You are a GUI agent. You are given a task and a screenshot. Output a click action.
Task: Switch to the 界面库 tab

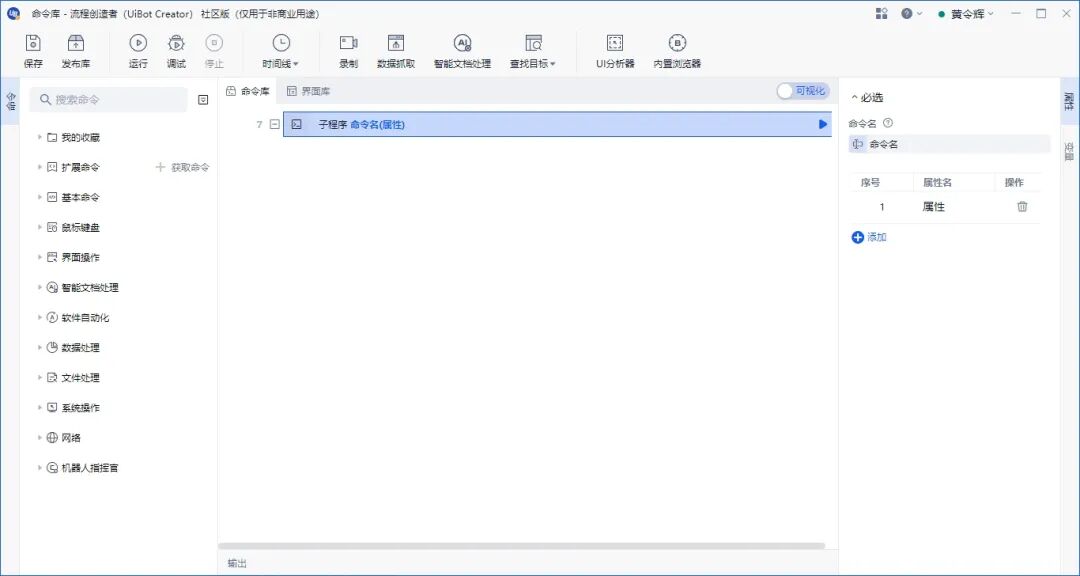(309, 91)
